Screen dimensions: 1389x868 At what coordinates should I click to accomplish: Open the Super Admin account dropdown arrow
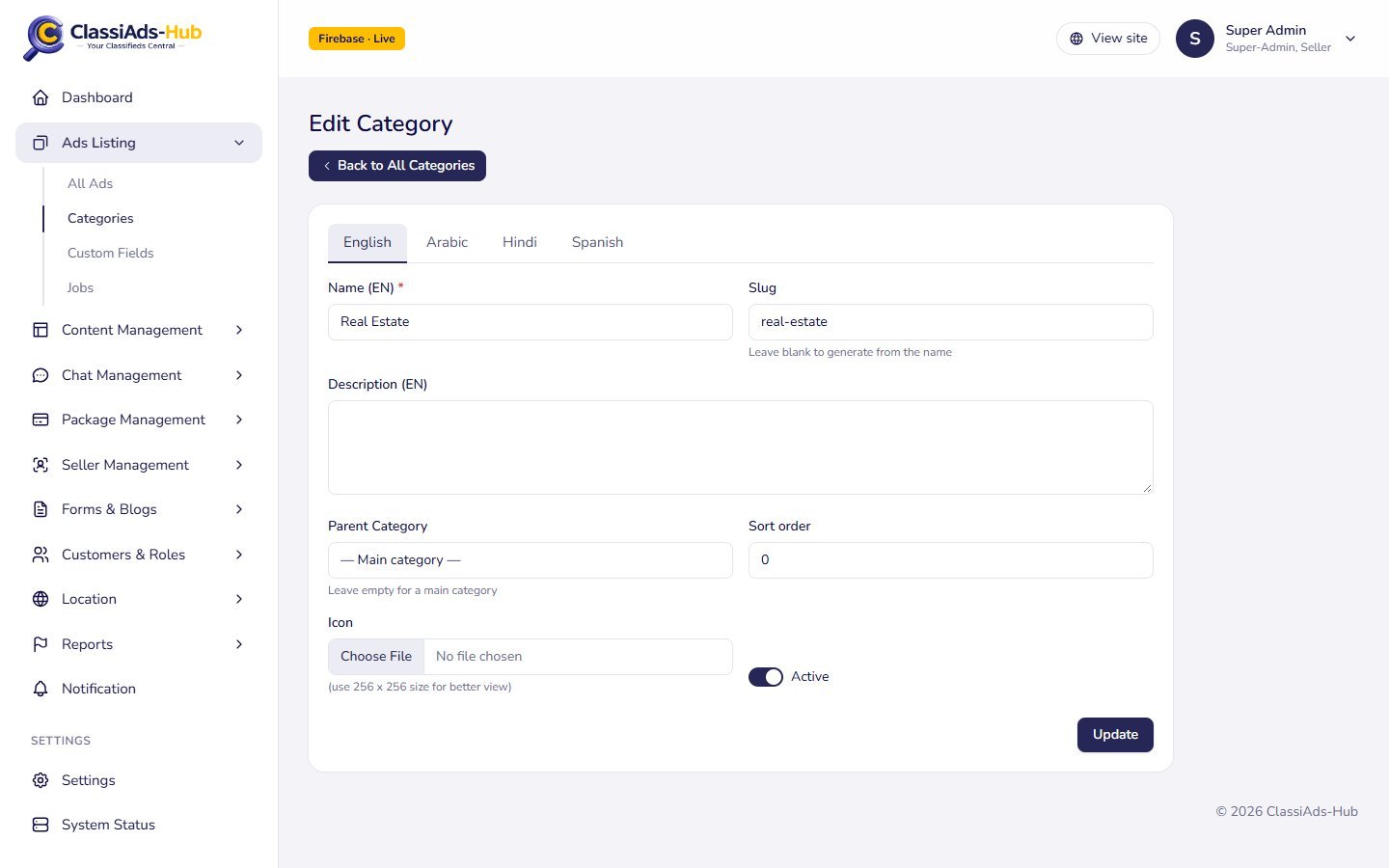coord(1350,39)
